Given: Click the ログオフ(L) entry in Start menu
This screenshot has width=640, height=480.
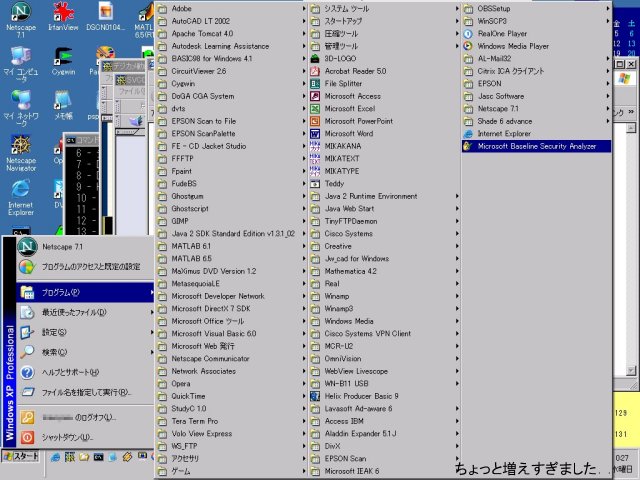Looking at the screenshot, I should (x=85, y=418).
